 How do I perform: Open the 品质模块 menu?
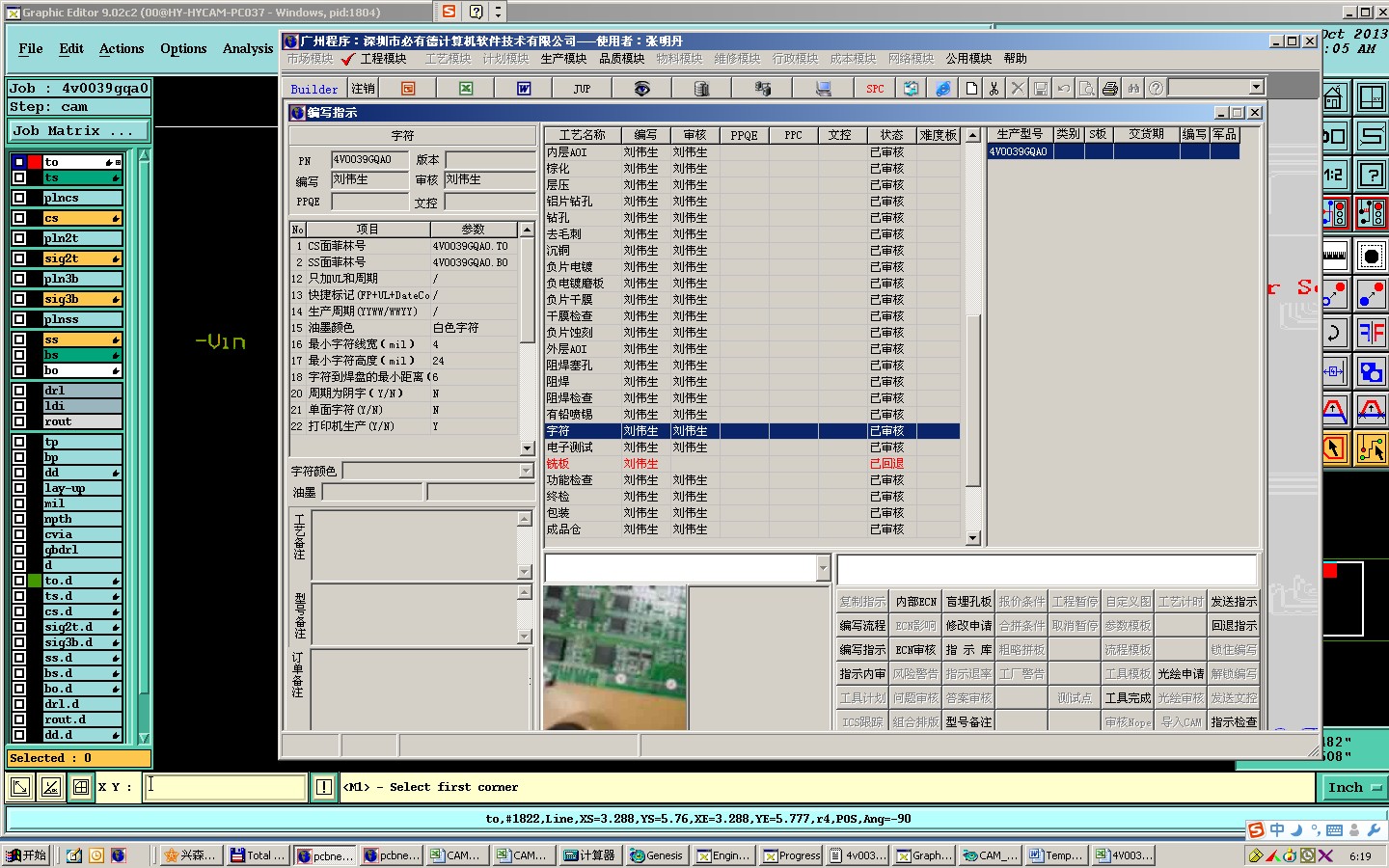coord(621,59)
